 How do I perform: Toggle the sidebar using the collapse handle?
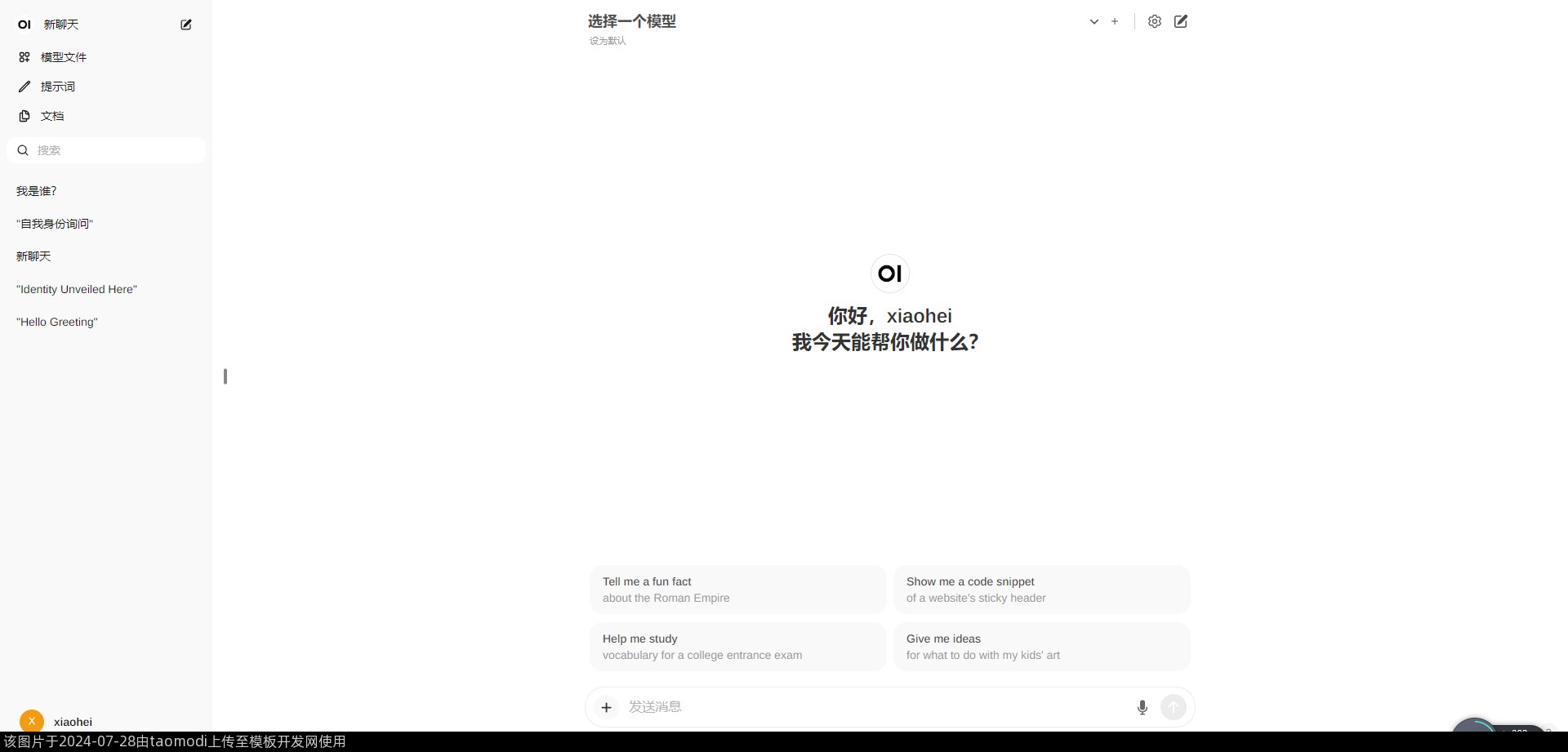[x=225, y=376]
